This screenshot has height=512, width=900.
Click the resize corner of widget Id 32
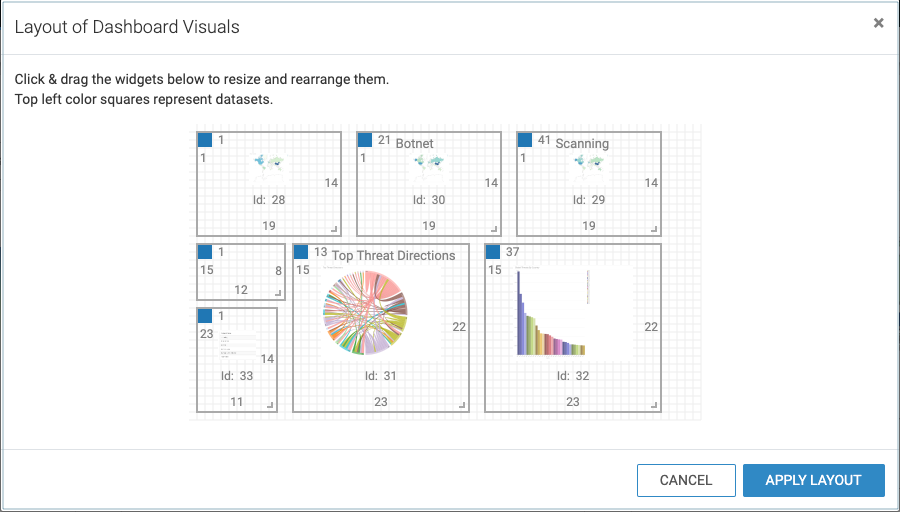pyautogui.click(x=654, y=405)
